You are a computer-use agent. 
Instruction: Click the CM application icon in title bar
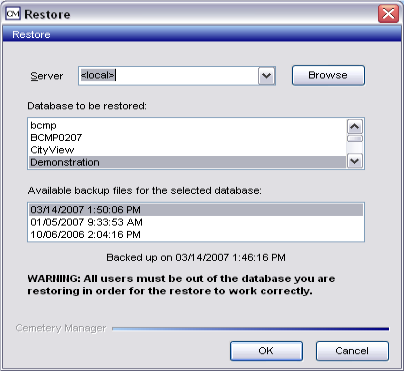pos(13,14)
